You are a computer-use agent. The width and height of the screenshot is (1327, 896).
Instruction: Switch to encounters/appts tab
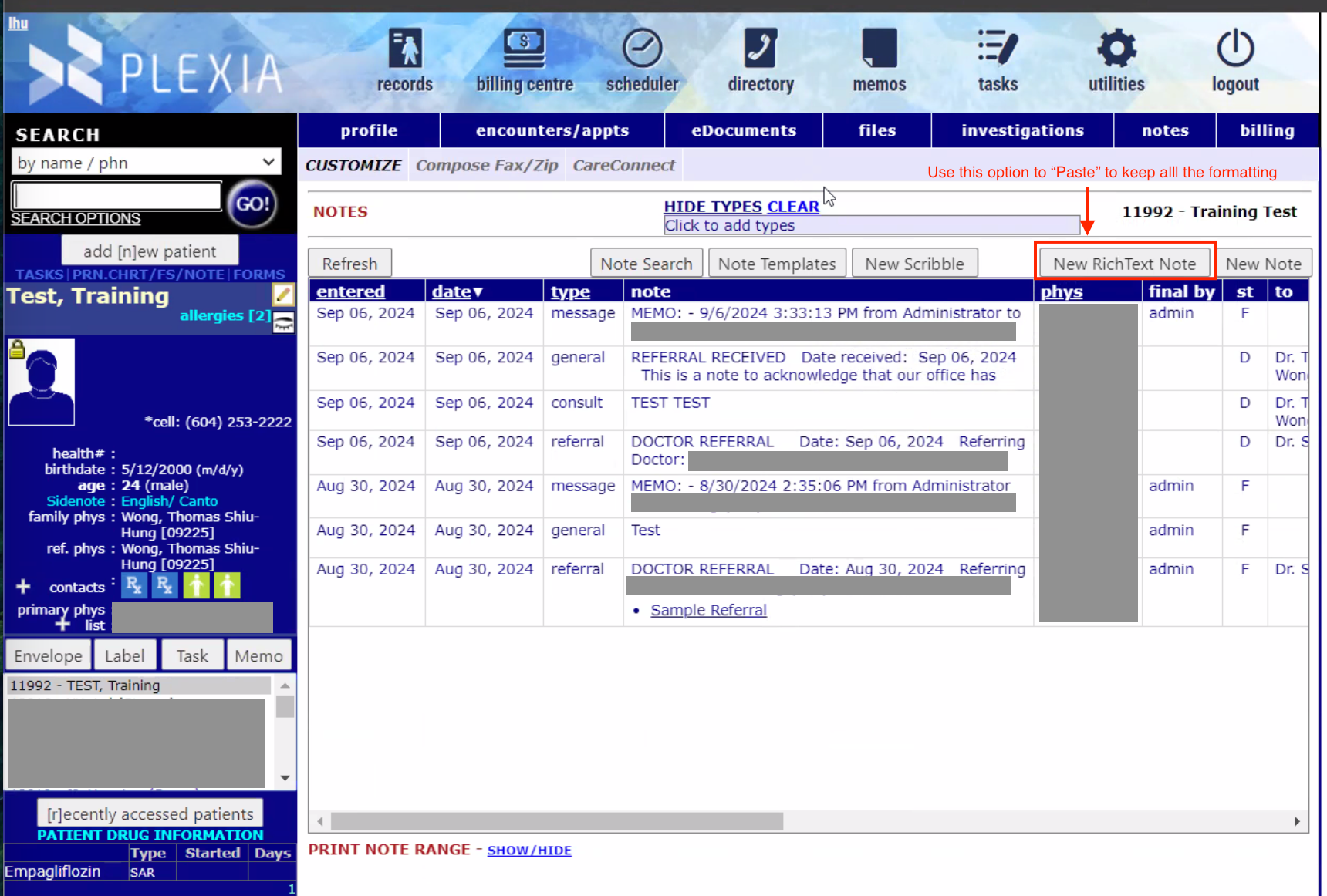click(x=552, y=130)
